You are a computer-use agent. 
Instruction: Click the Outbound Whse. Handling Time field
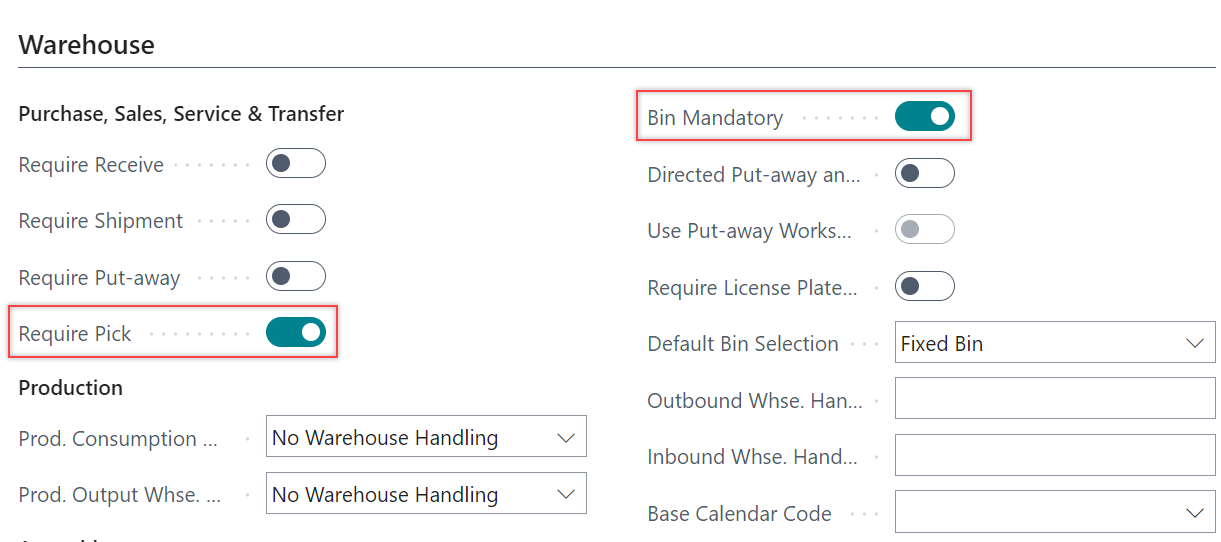tap(1055, 400)
